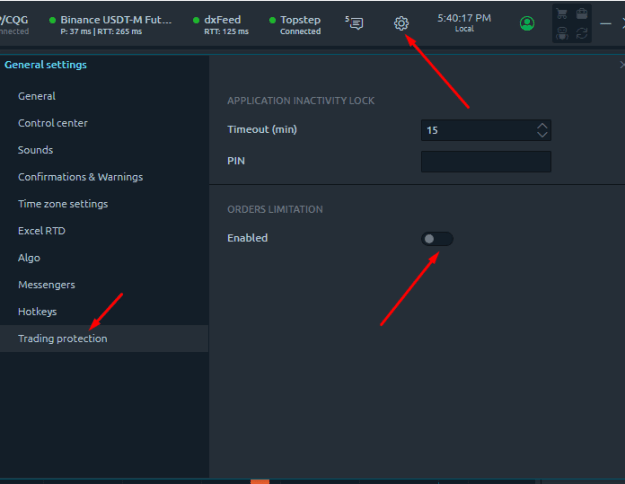This screenshot has width=625, height=484.
Task: Click the robot icon in top bar
Action: 562,33
